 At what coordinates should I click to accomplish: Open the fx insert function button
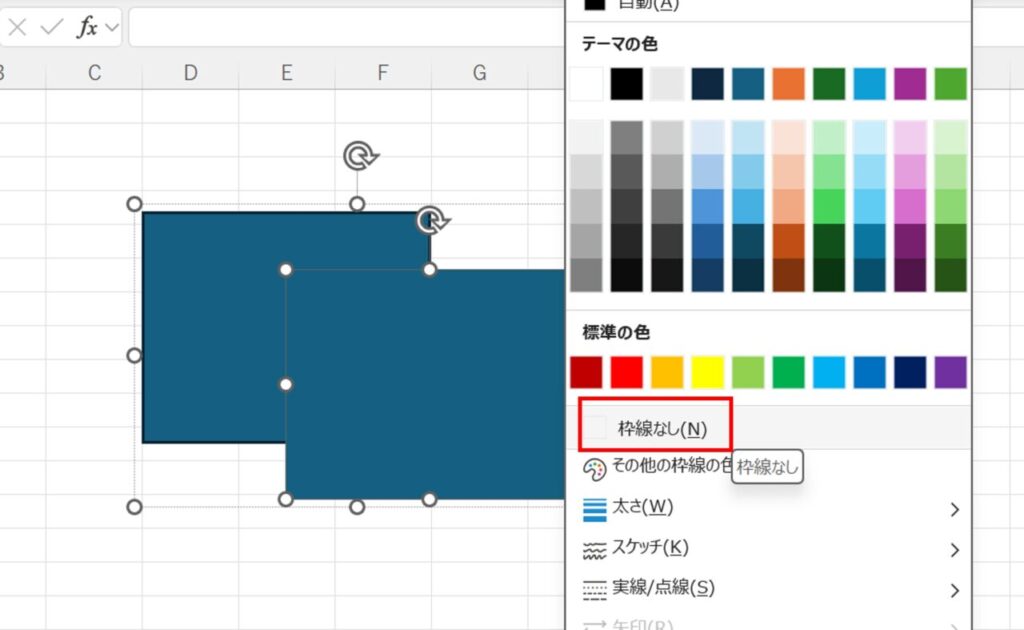click(x=88, y=27)
